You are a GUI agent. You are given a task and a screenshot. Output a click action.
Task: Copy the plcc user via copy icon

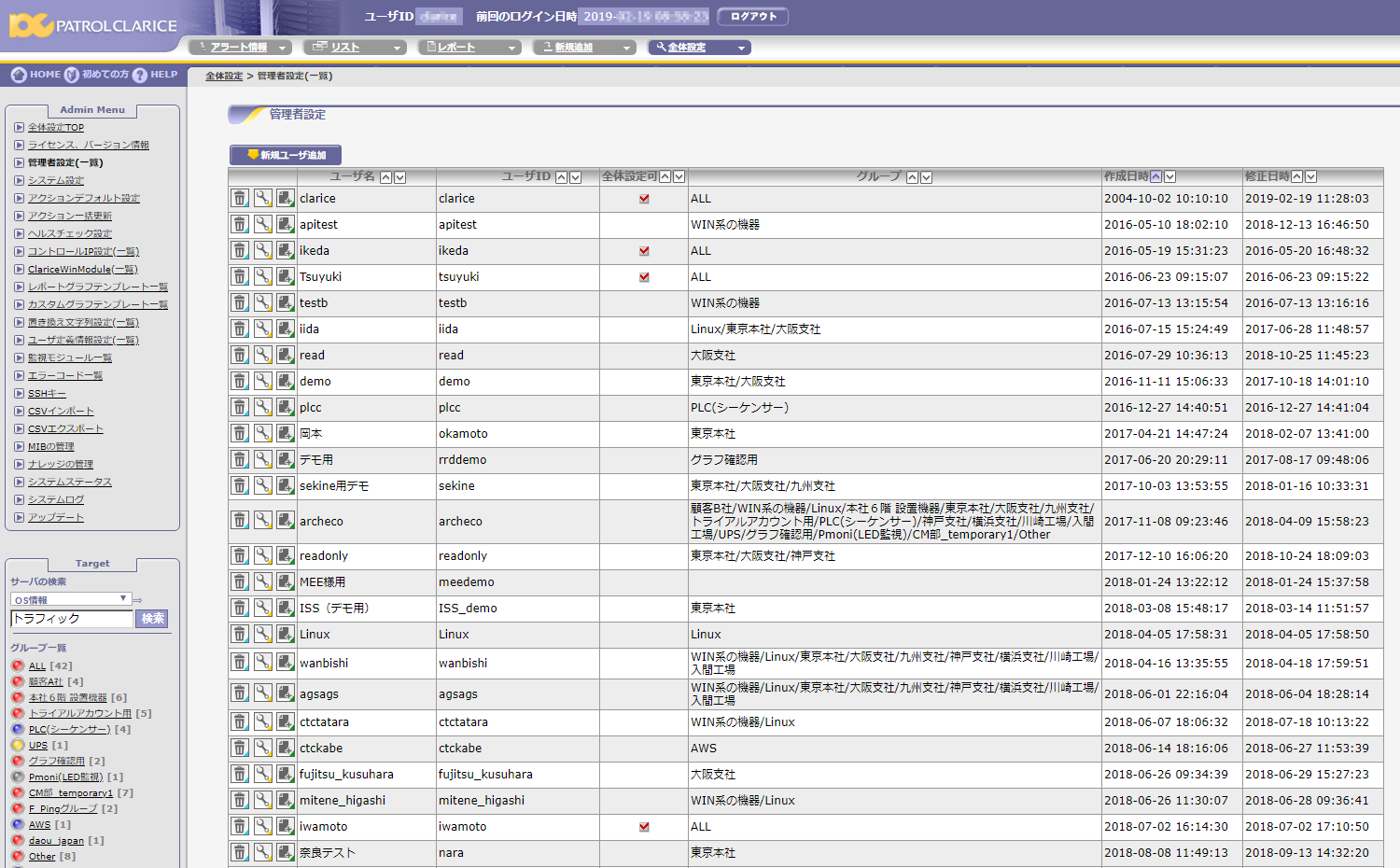(x=286, y=407)
